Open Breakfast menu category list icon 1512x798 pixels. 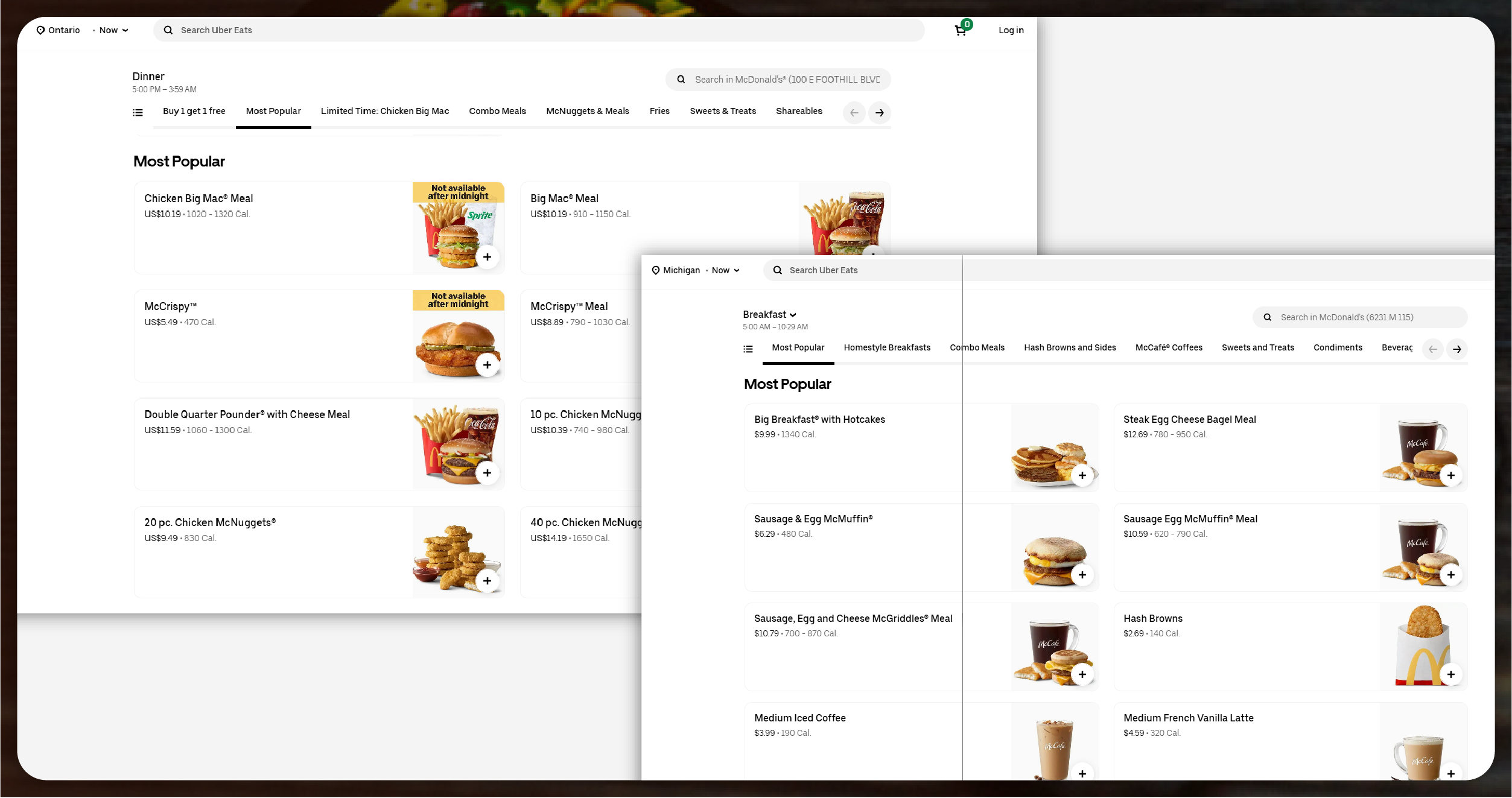(748, 349)
